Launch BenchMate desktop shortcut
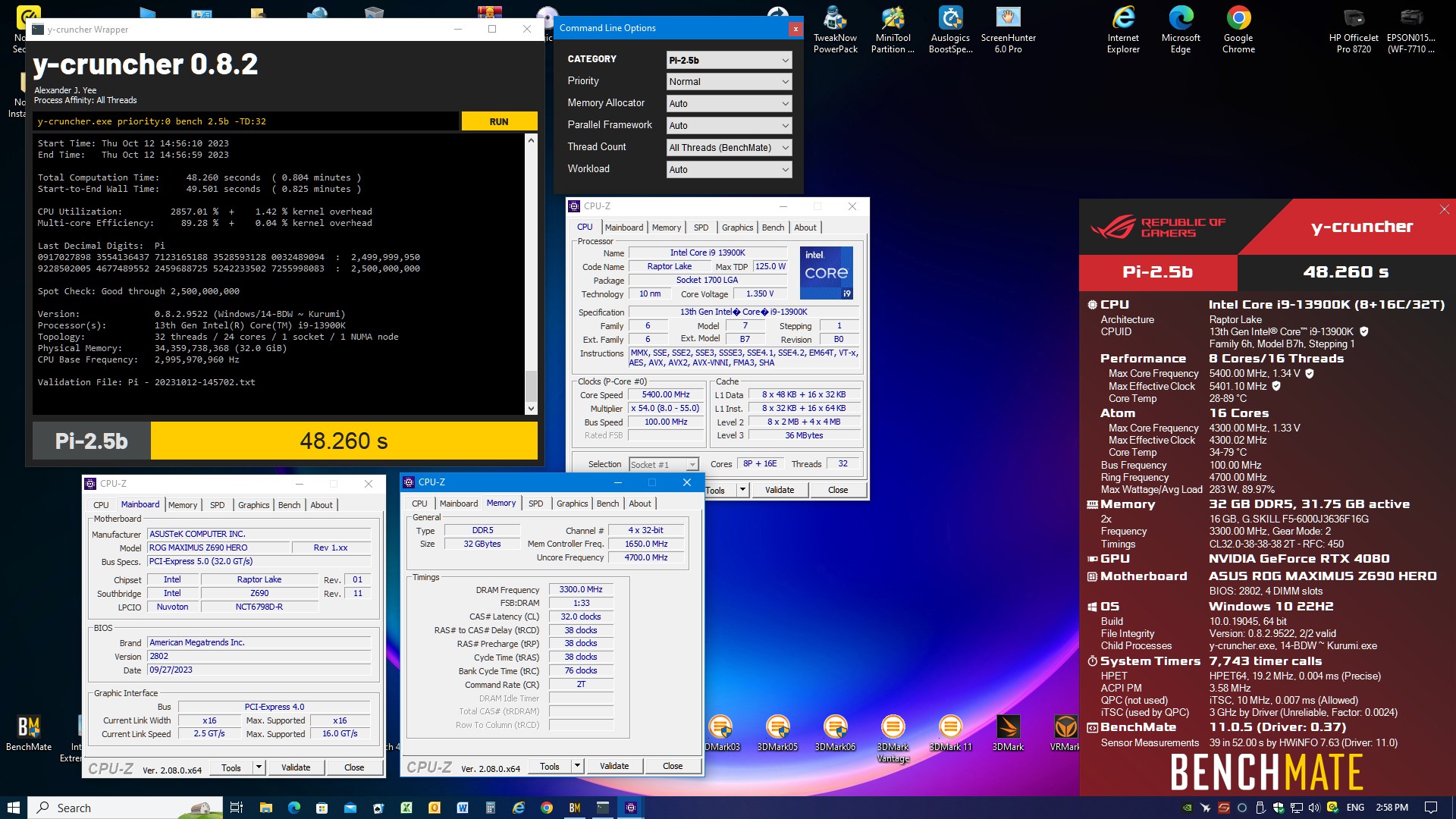1456x819 pixels. pyautogui.click(x=29, y=733)
